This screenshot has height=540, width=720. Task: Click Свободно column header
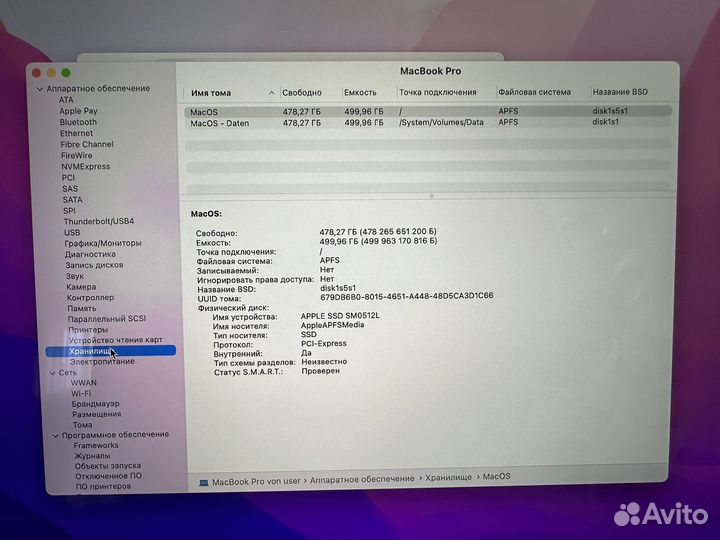(302, 93)
